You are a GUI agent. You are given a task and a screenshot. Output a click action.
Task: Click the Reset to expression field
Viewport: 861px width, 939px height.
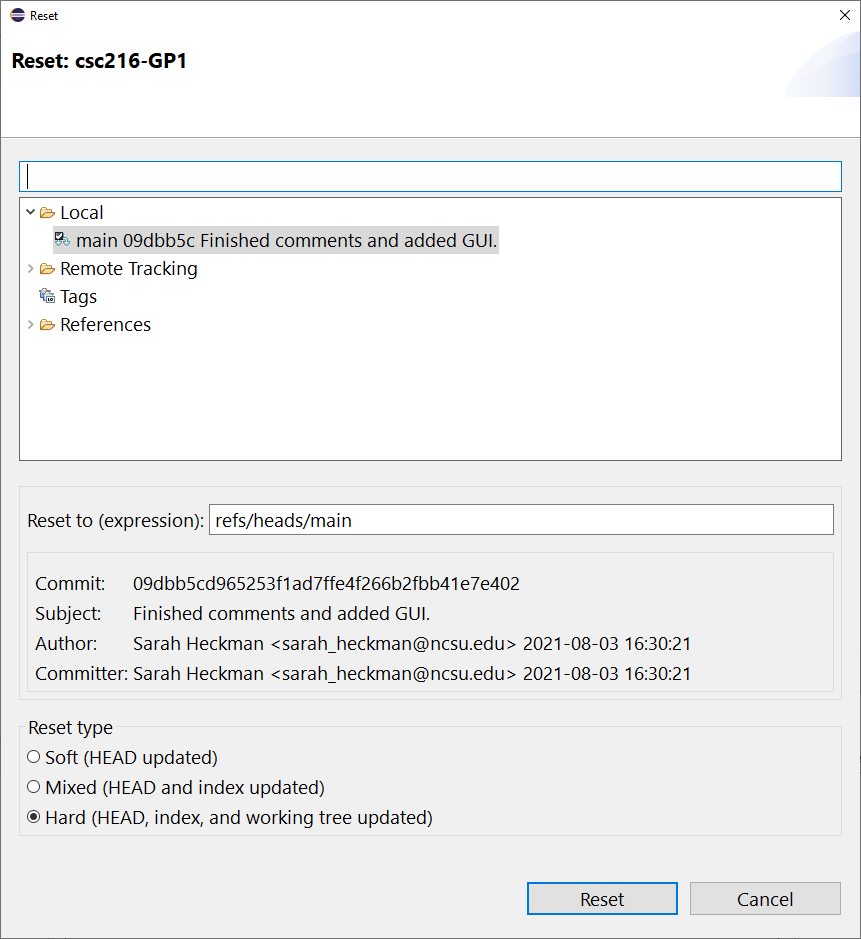pos(520,519)
